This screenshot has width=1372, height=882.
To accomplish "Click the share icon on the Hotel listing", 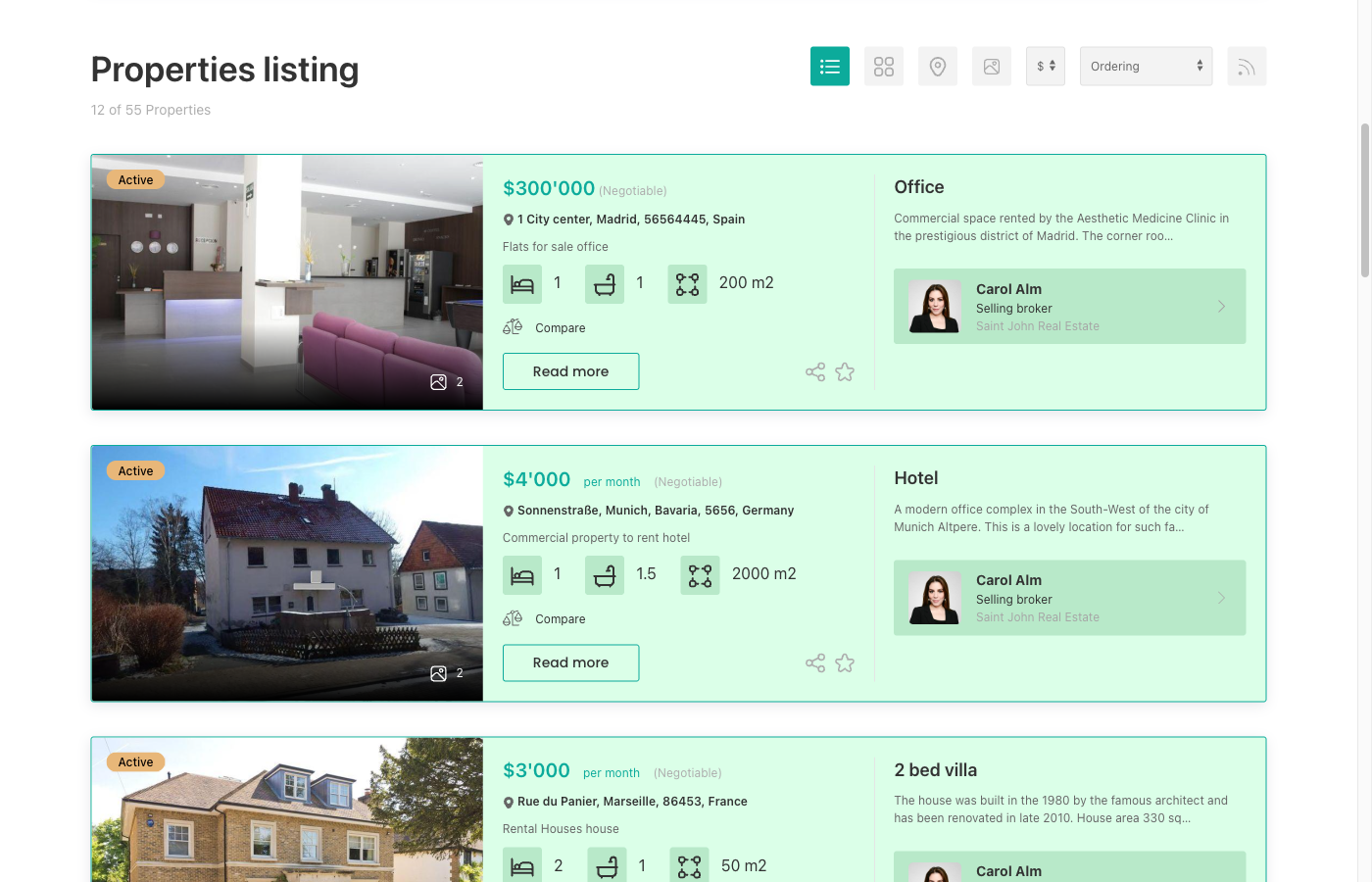I will [x=814, y=663].
